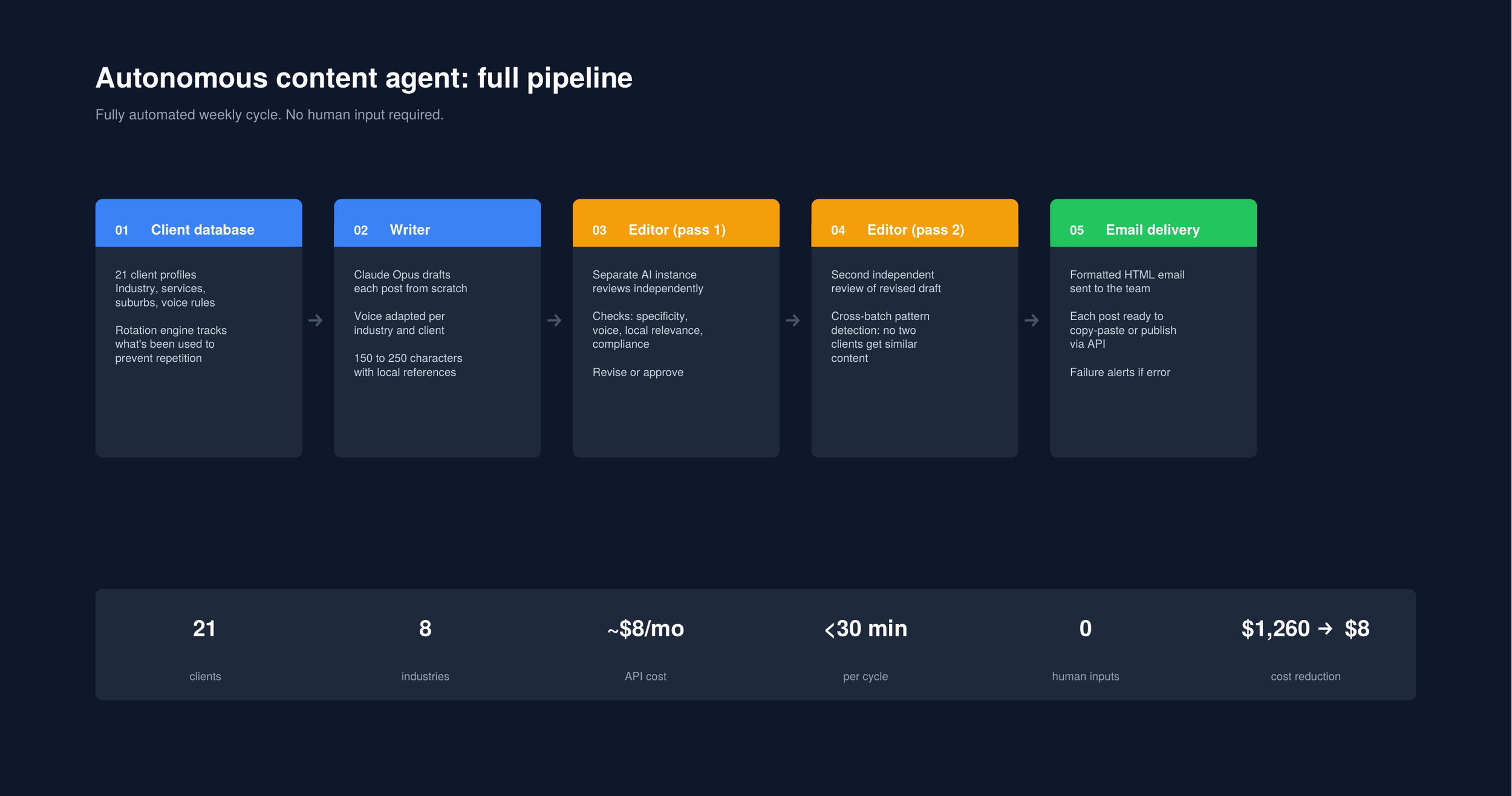Screen dimensions: 1512x796
Task: Select the 03 Editor (pass 1) header
Action: pos(676,223)
